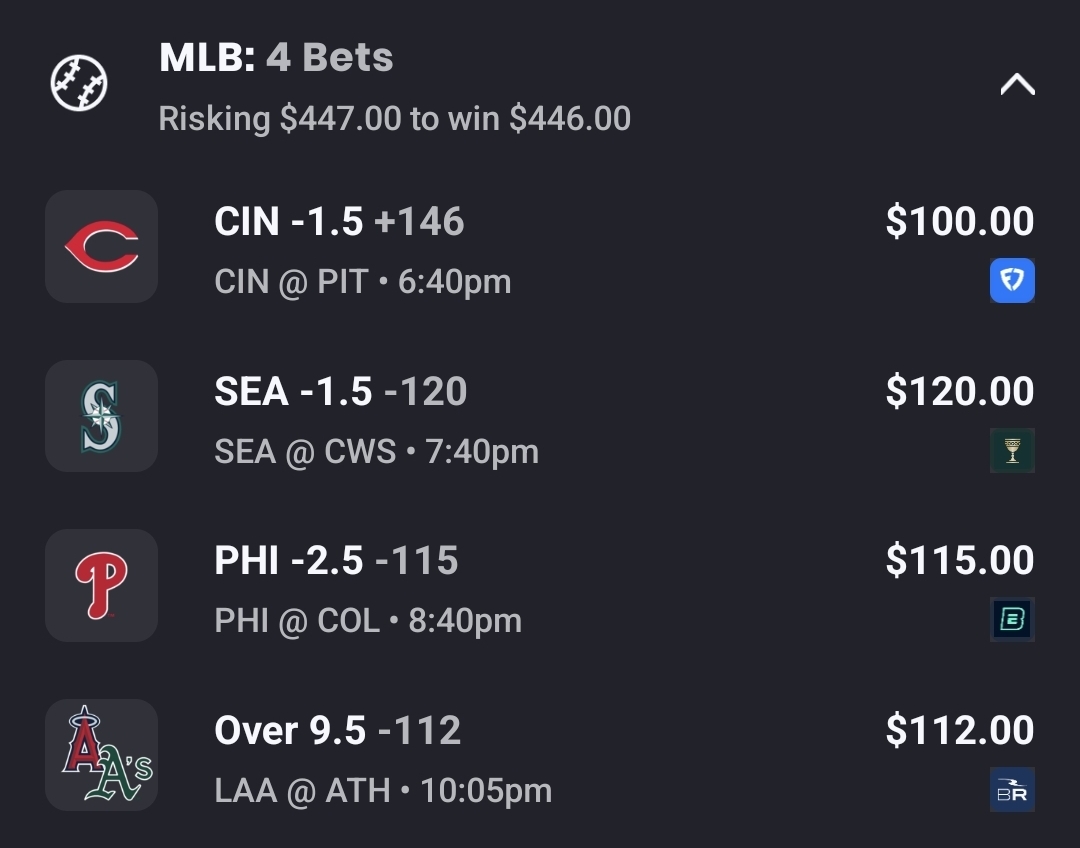Click the blue shield sportsbook icon

click(1012, 281)
